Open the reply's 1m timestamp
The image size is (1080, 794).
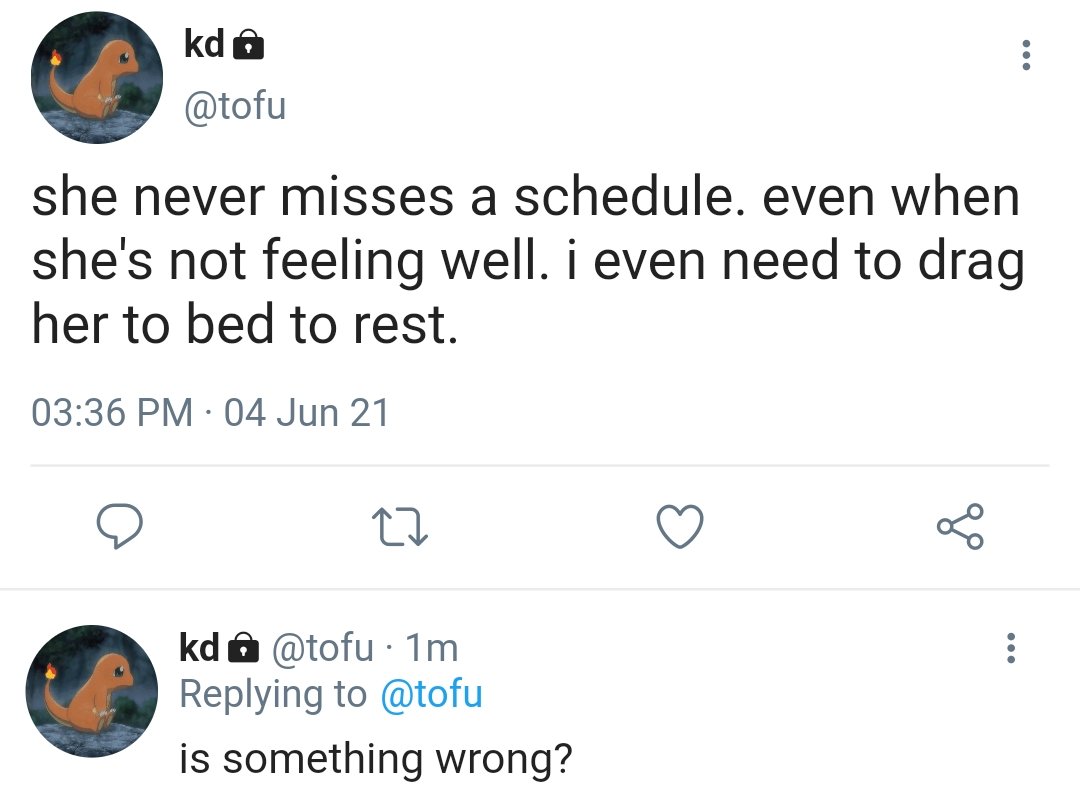431,648
